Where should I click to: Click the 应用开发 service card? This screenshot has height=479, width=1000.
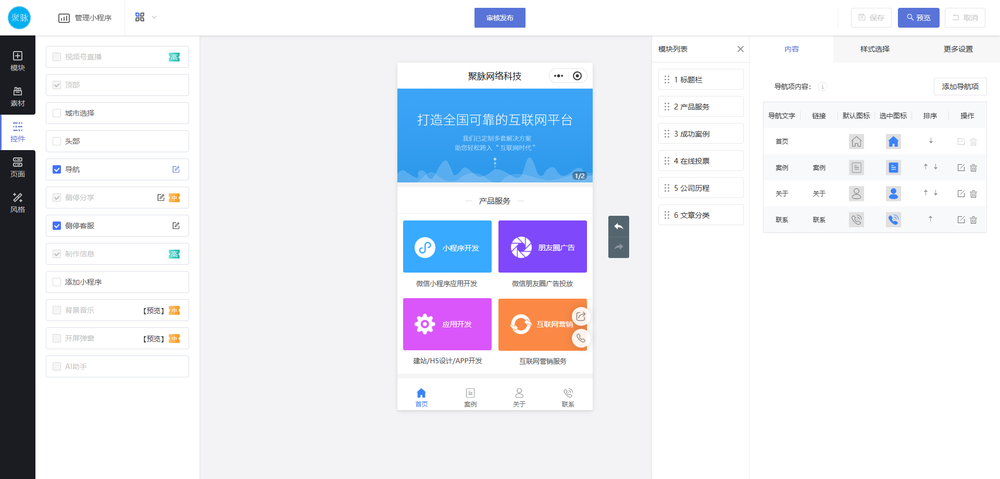point(447,324)
